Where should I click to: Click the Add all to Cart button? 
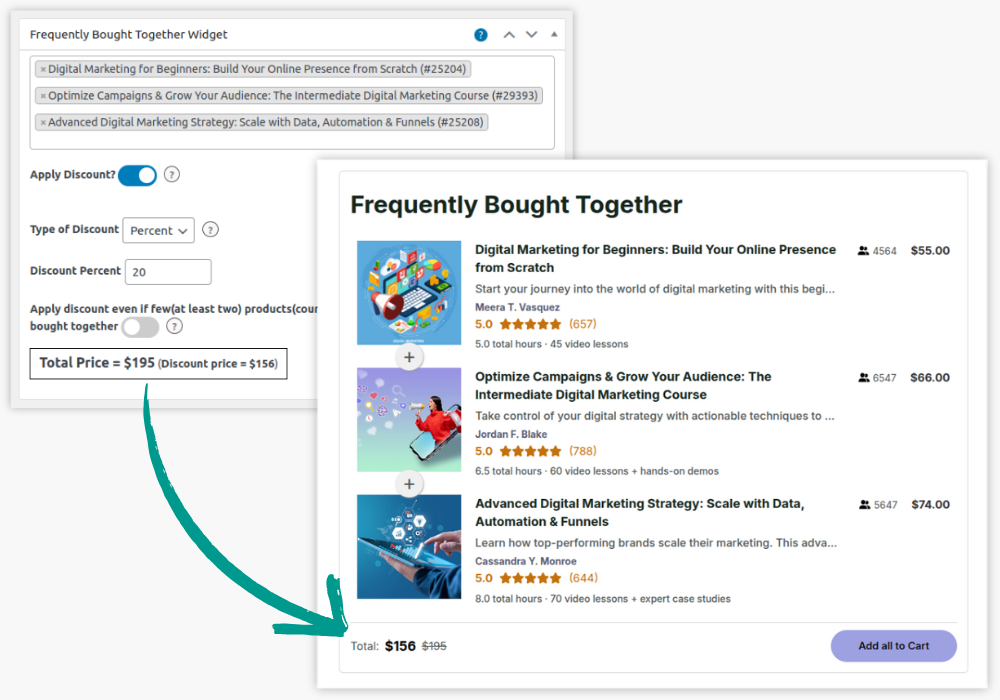(x=893, y=646)
